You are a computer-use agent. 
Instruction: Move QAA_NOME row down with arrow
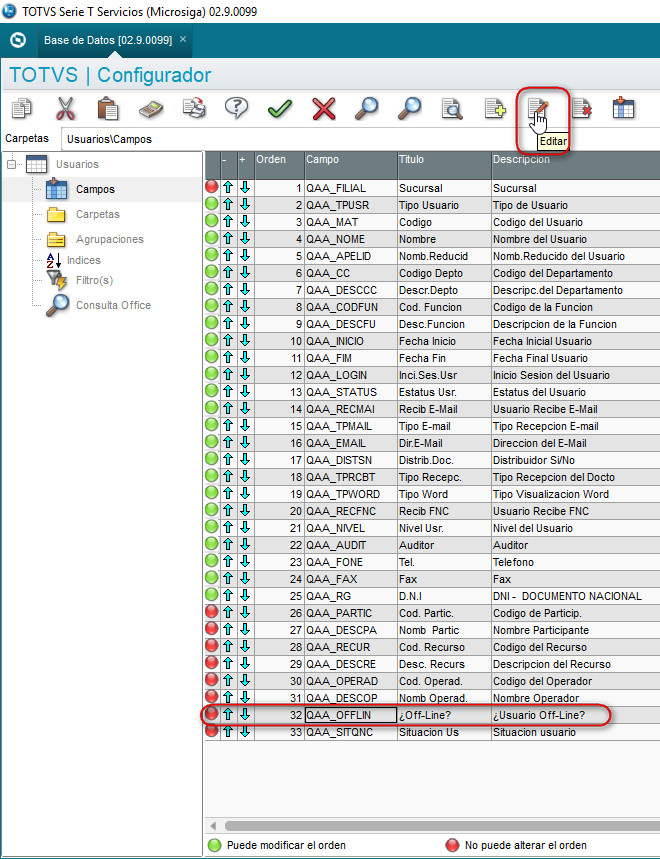(245, 239)
